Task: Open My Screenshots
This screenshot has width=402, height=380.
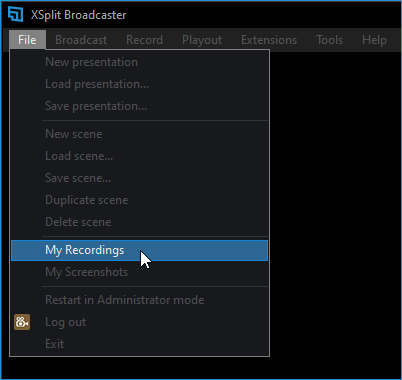Action: (139, 272)
